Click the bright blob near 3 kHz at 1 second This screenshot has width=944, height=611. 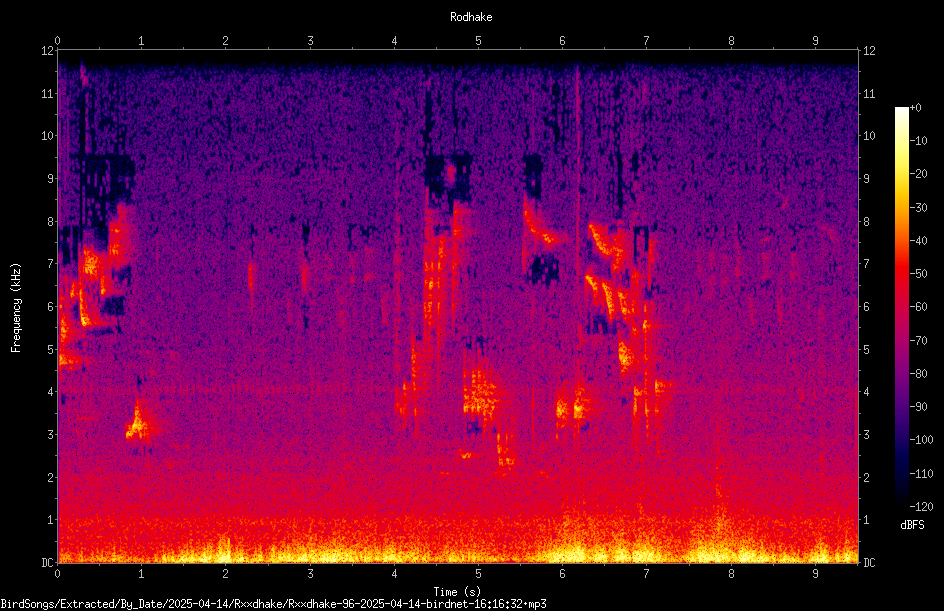point(139,423)
